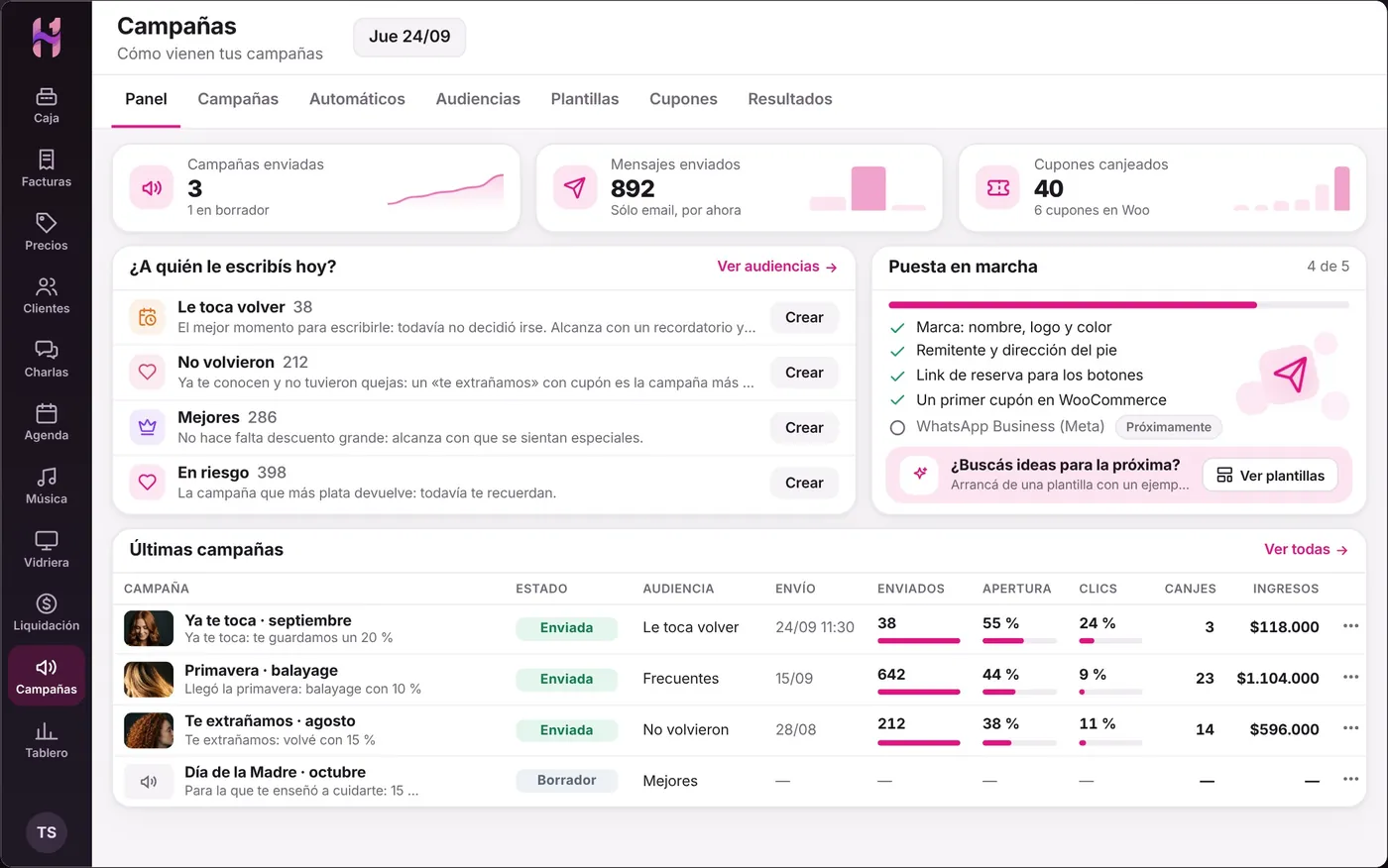The height and width of the screenshot is (868, 1388).
Task: Select the WhatsApp Business (Meta) step circle
Action: click(897, 428)
